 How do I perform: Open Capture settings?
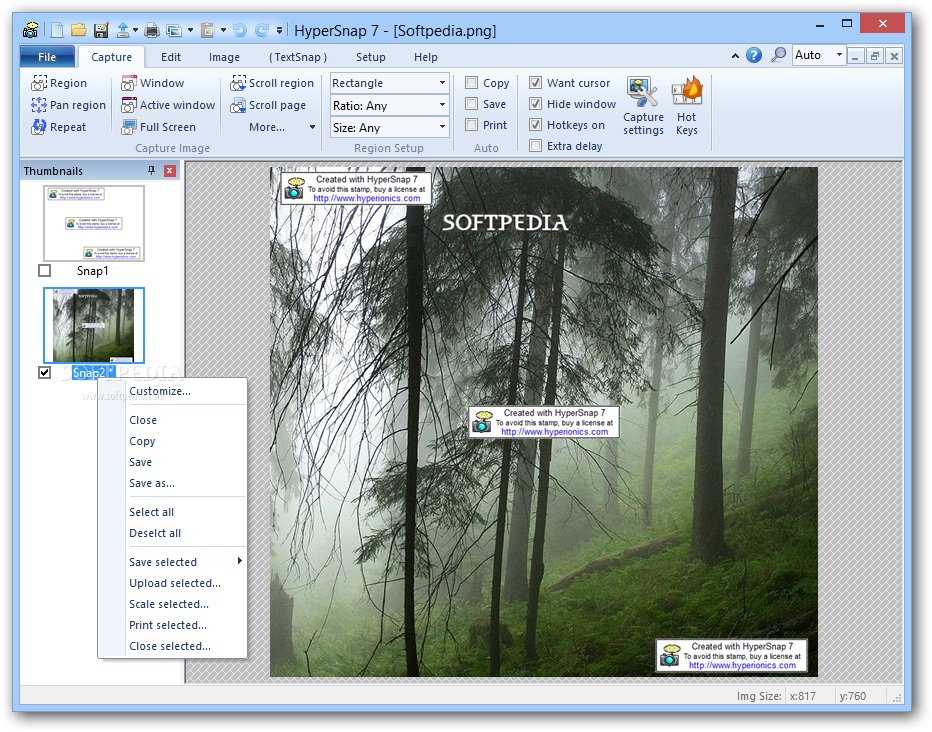pyautogui.click(x=643, y=106)
